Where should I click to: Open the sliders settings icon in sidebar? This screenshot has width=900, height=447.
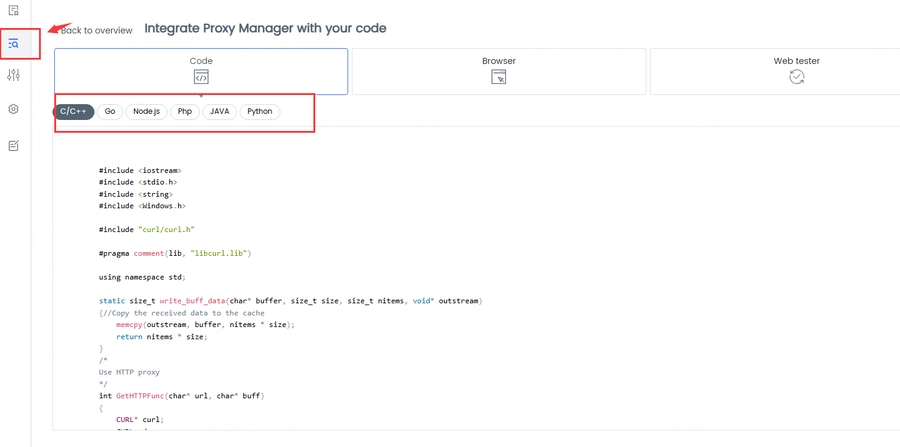click(14, 75)
